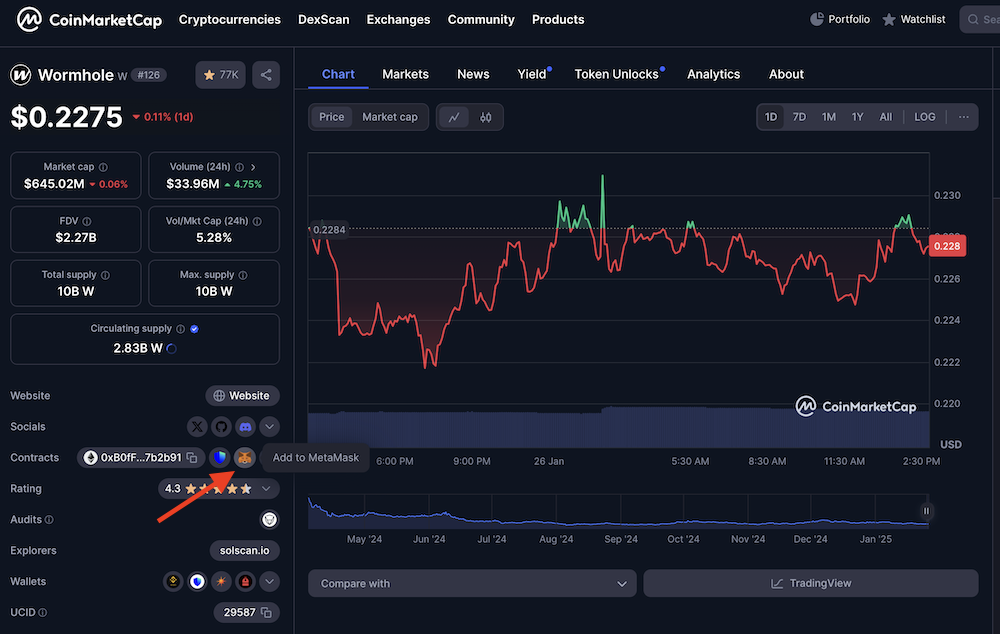Open the solscan.io explorer link
This screenshot has width=1000, height=634.
point(244,550)
